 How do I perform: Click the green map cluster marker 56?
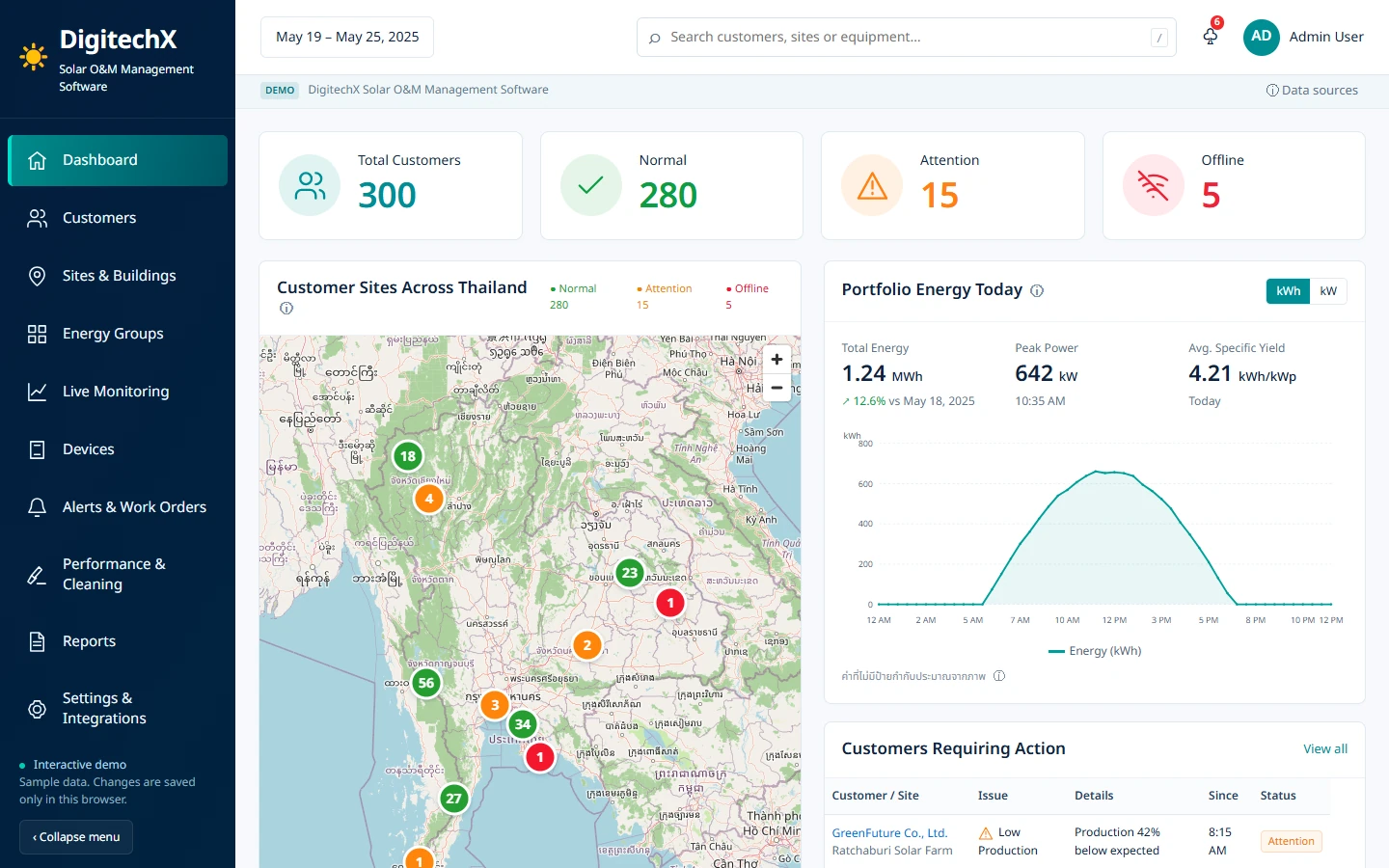coord(425,683)
